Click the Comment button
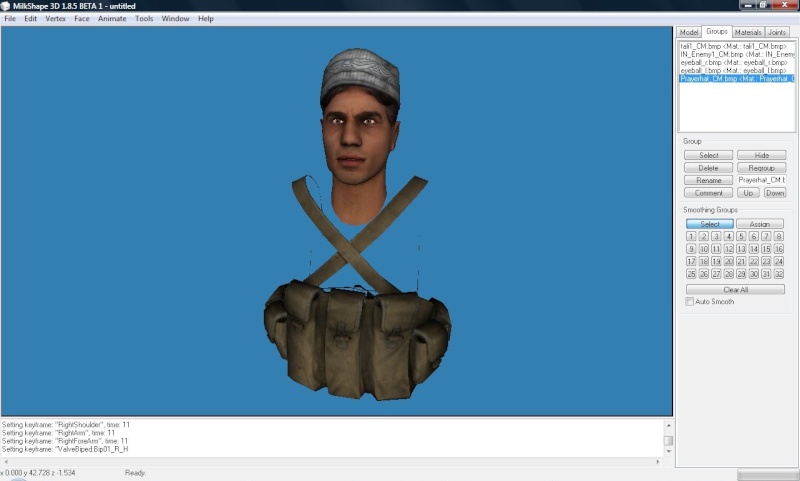 click(x=709, y=193)
